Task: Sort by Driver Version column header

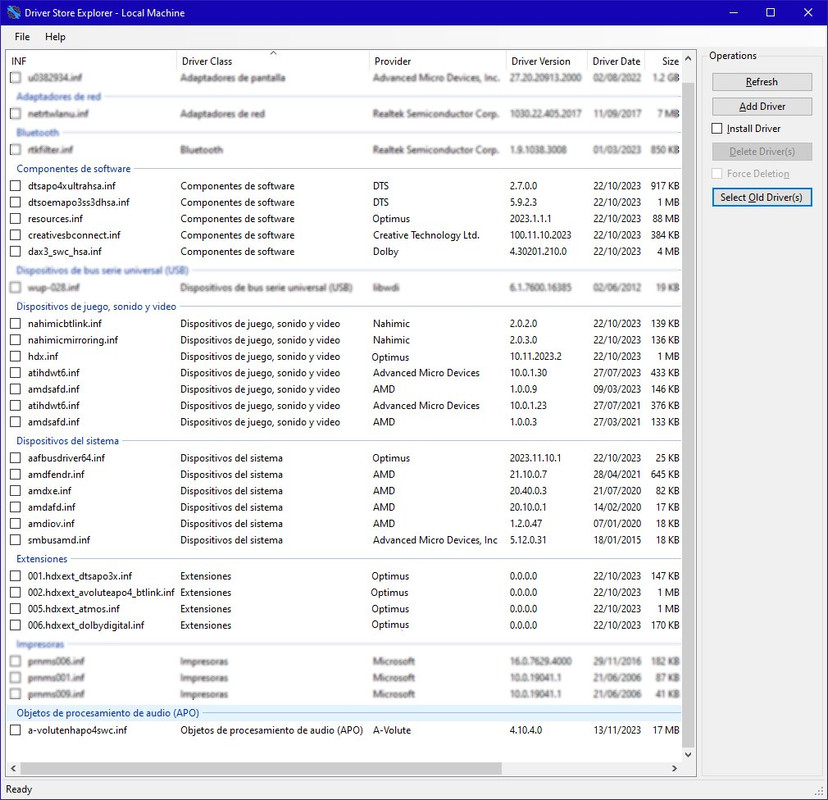Action: click(547, 61)
